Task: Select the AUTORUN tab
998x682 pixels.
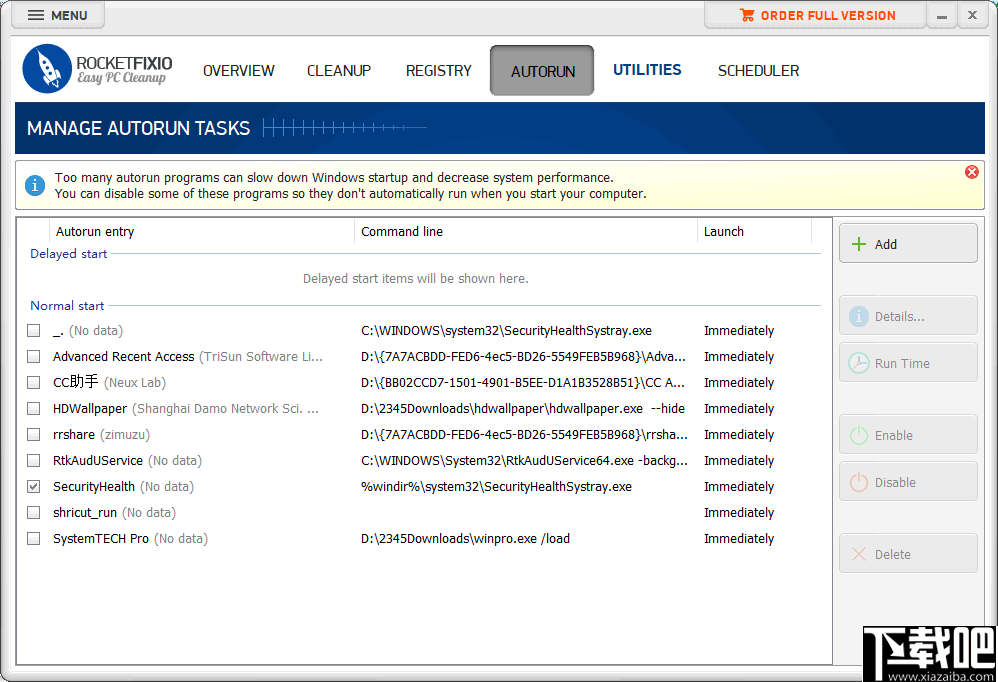Action: click(542, 71)
